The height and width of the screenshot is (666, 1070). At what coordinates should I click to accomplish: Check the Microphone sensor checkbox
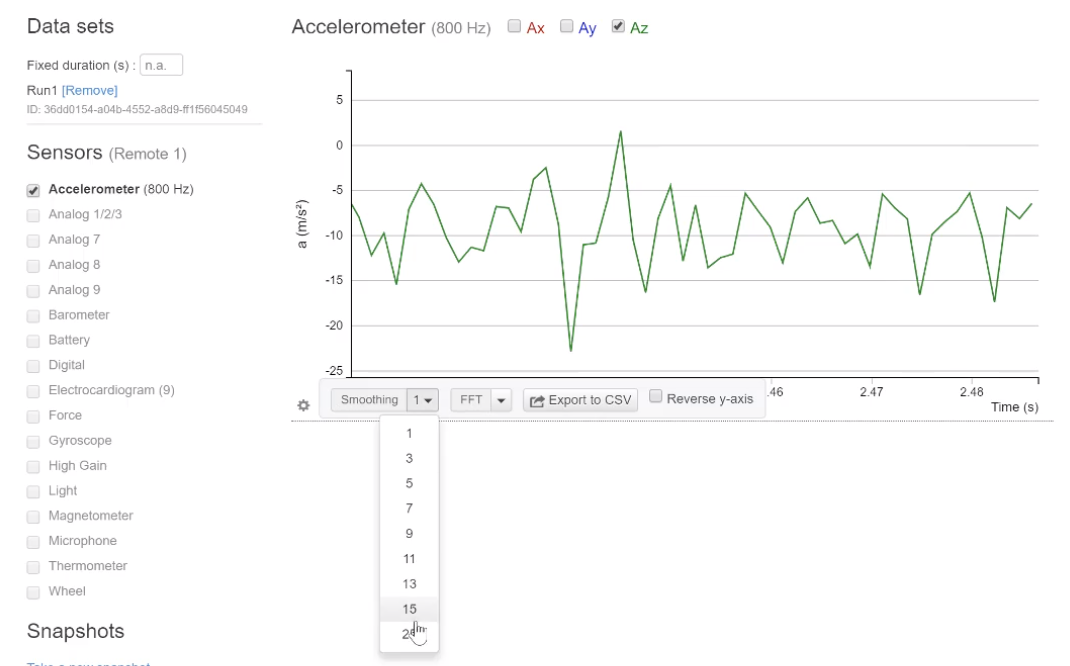(x=33, y=542)
